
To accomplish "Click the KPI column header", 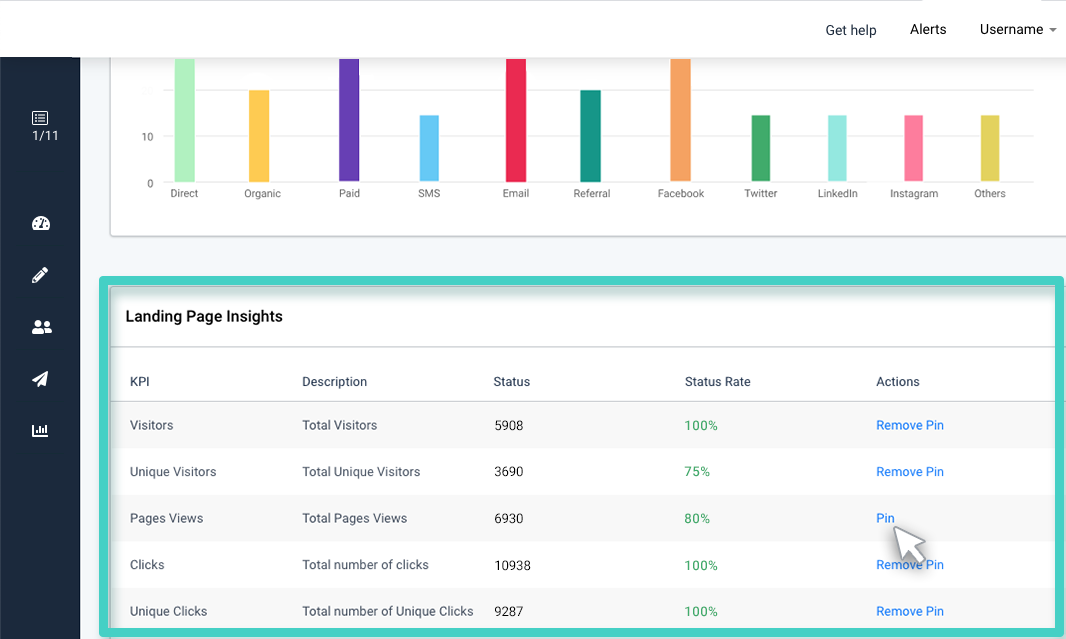I will (139, 382).
